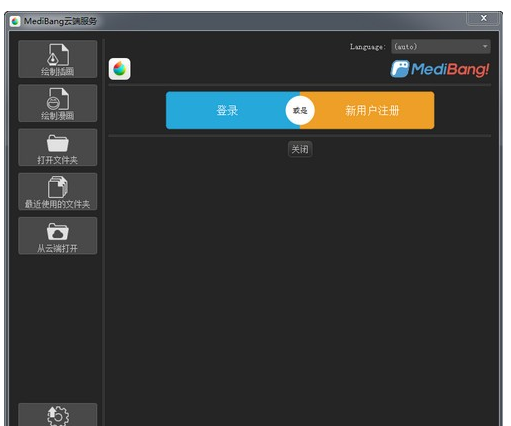Click the white 或是 circle divider
Screen dimensions: 511x426
[300, 110]
